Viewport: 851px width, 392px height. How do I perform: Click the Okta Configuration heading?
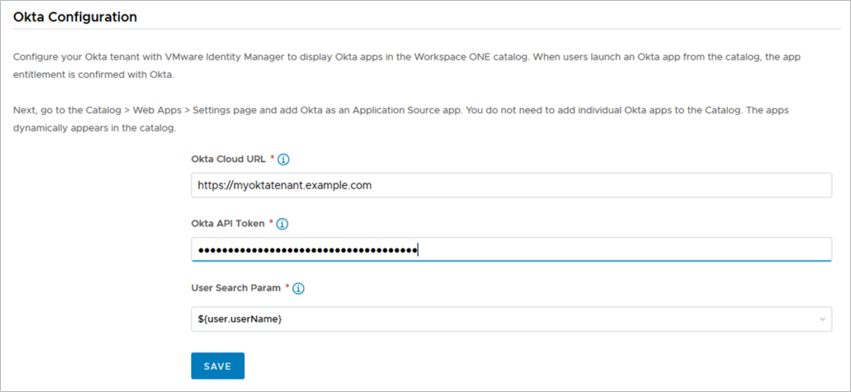pos(75,17)
